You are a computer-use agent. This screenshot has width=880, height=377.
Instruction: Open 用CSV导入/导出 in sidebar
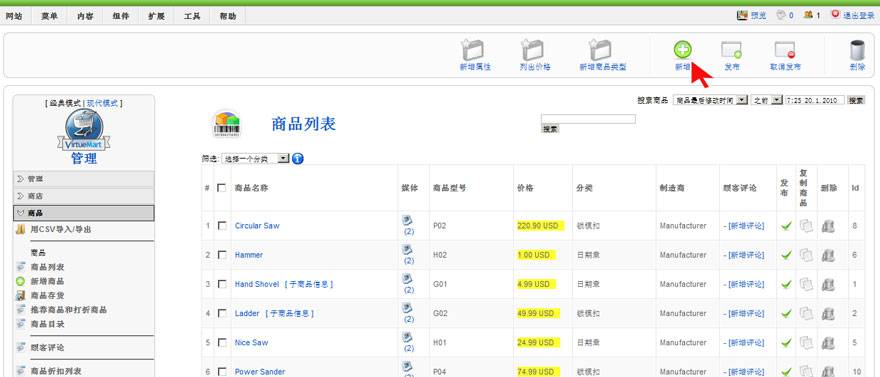point(61,229)
